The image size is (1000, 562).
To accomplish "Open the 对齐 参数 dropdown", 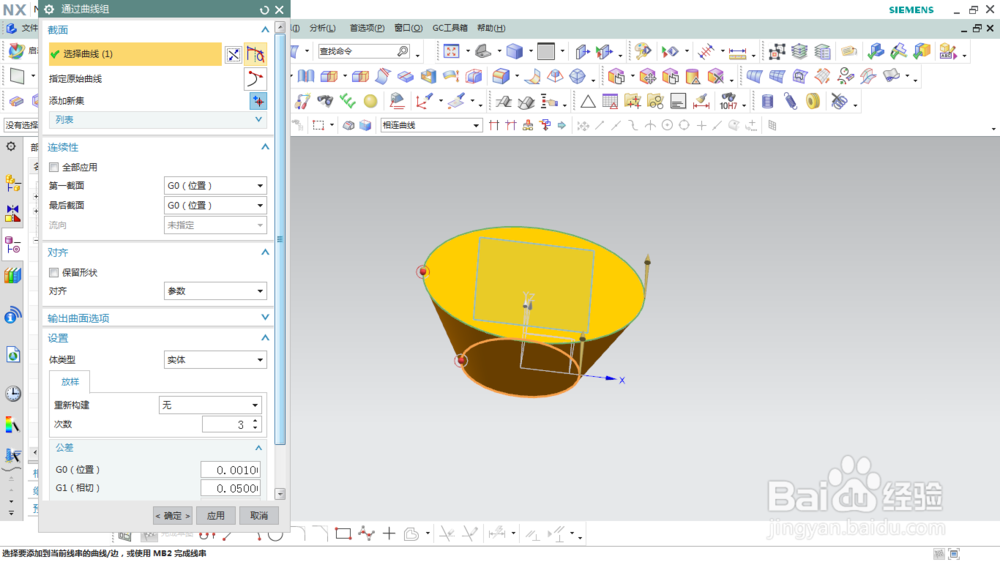I will [x=215, y=291].
